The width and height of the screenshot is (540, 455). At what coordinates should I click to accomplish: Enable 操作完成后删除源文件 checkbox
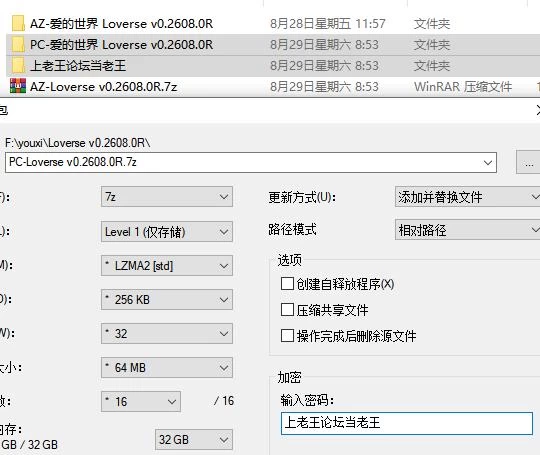click(287, 335)
